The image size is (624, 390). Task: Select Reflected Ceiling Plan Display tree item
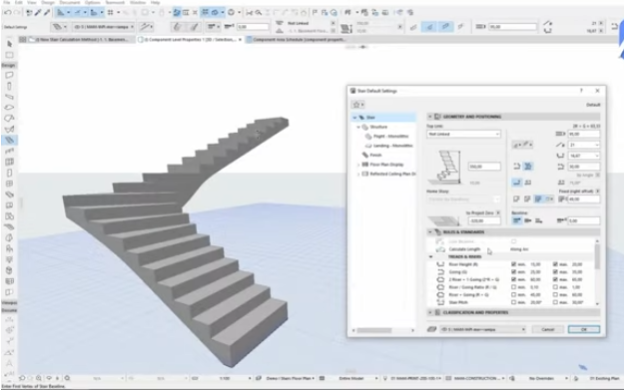tap(393, 174)
